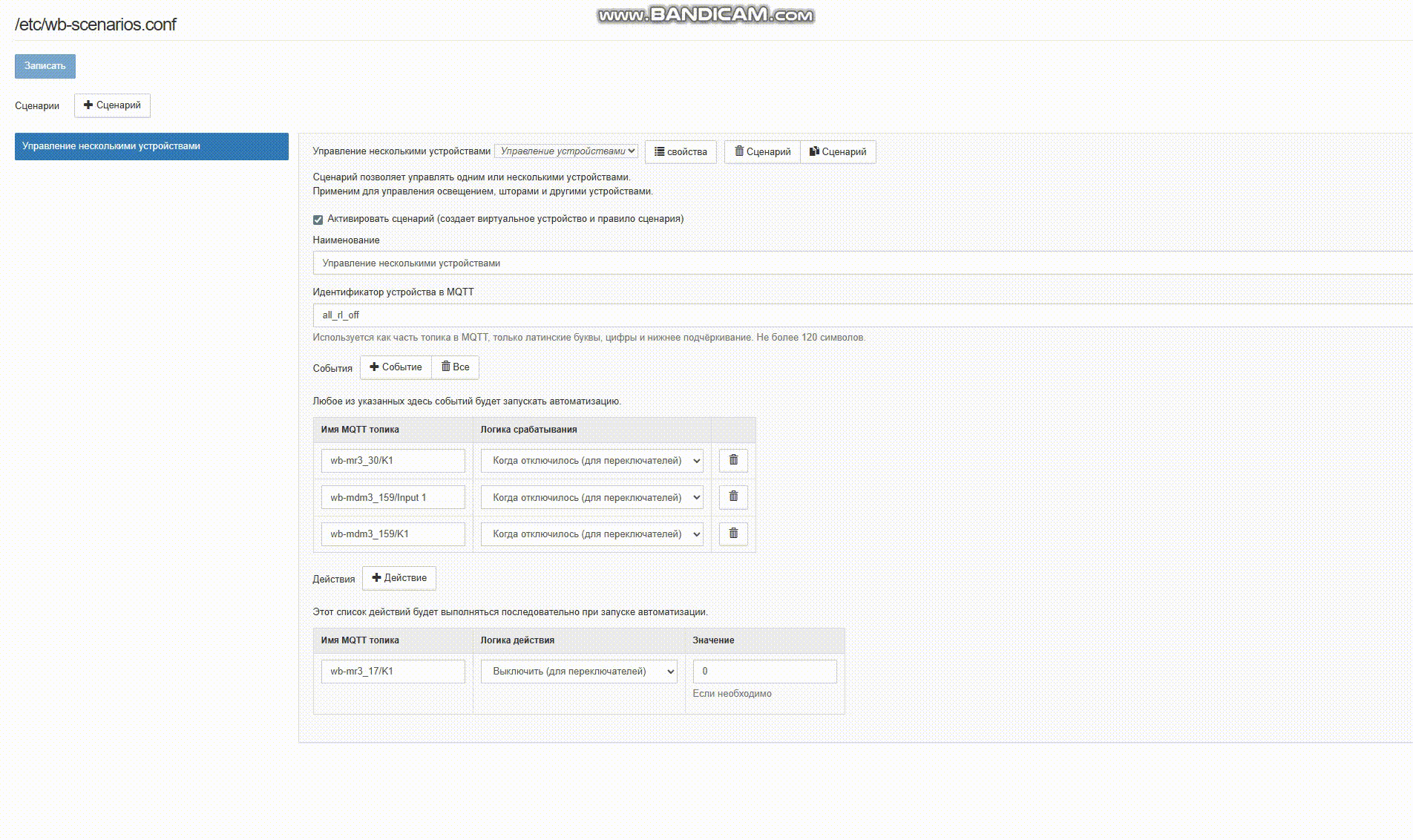
Task: Delete all events with Все button
Action: pyautogui.click(x=455, y=367)
